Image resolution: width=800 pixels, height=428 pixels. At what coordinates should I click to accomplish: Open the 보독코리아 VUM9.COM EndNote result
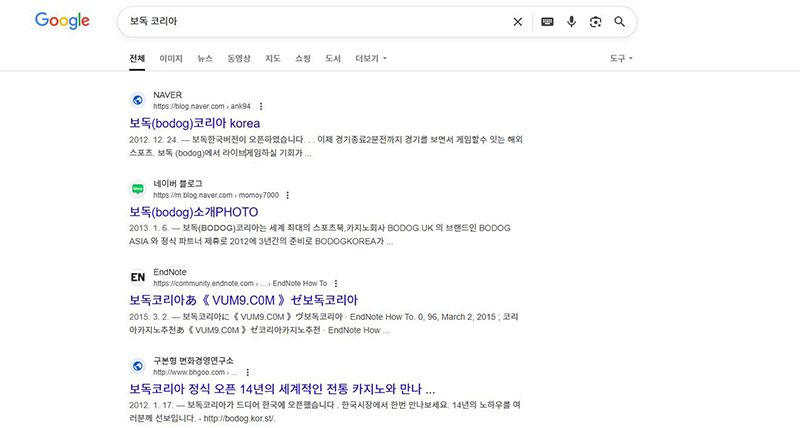(x=243, y=300)
